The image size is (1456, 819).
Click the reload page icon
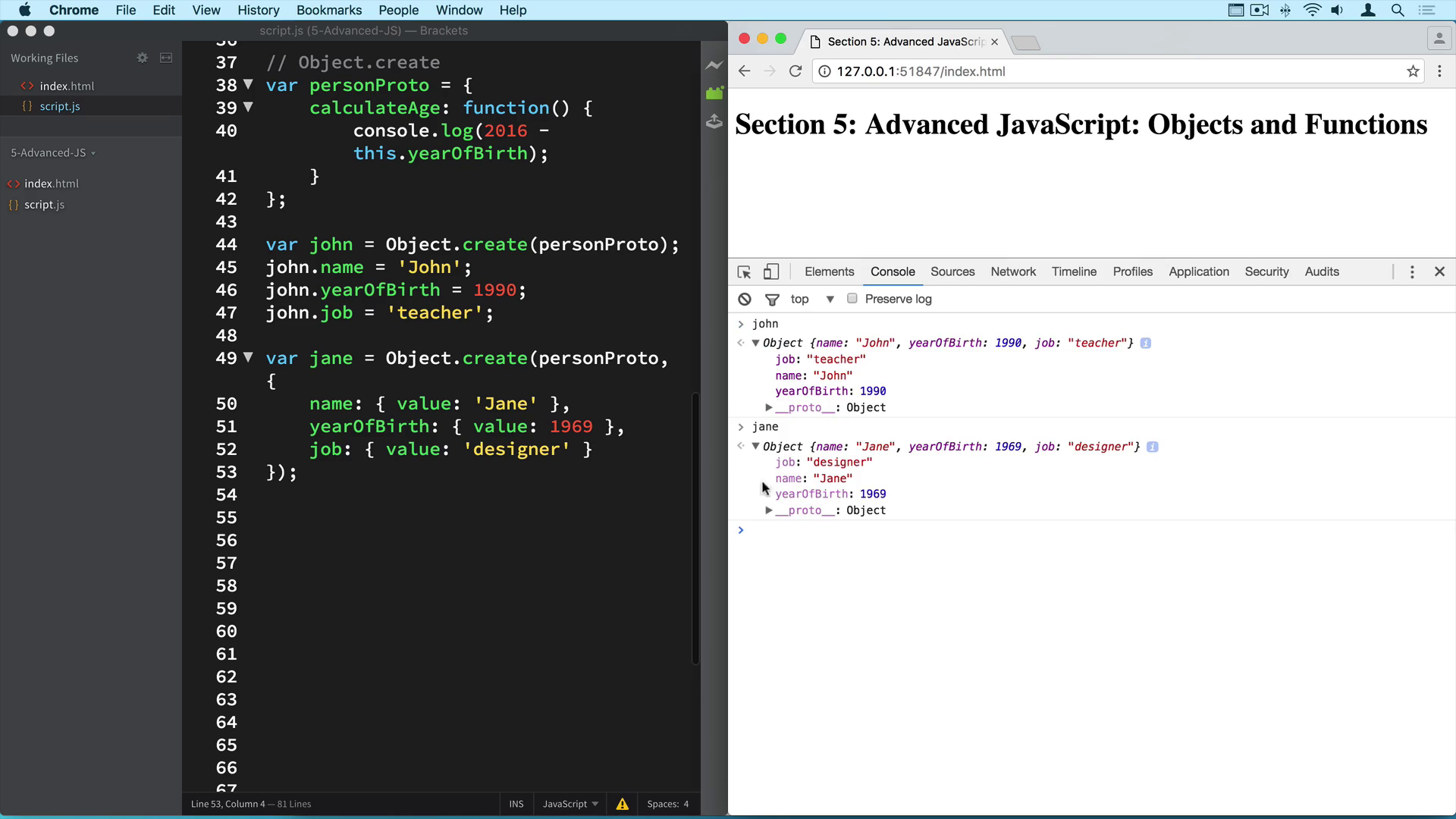[x=796, y=71]
